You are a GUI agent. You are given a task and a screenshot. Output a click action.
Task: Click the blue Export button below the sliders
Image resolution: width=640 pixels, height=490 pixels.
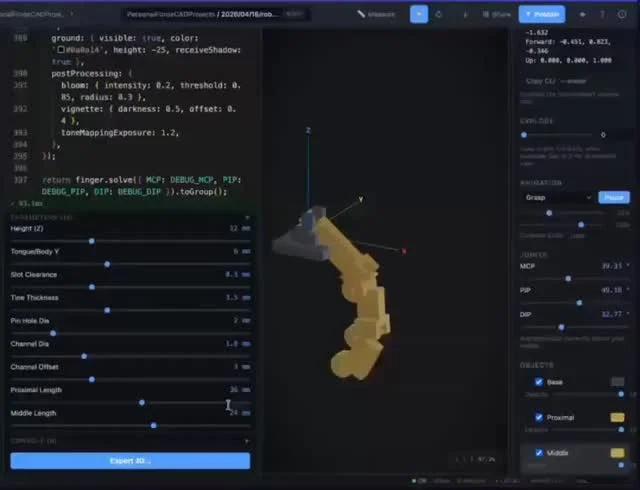click(x=130, y=461)
